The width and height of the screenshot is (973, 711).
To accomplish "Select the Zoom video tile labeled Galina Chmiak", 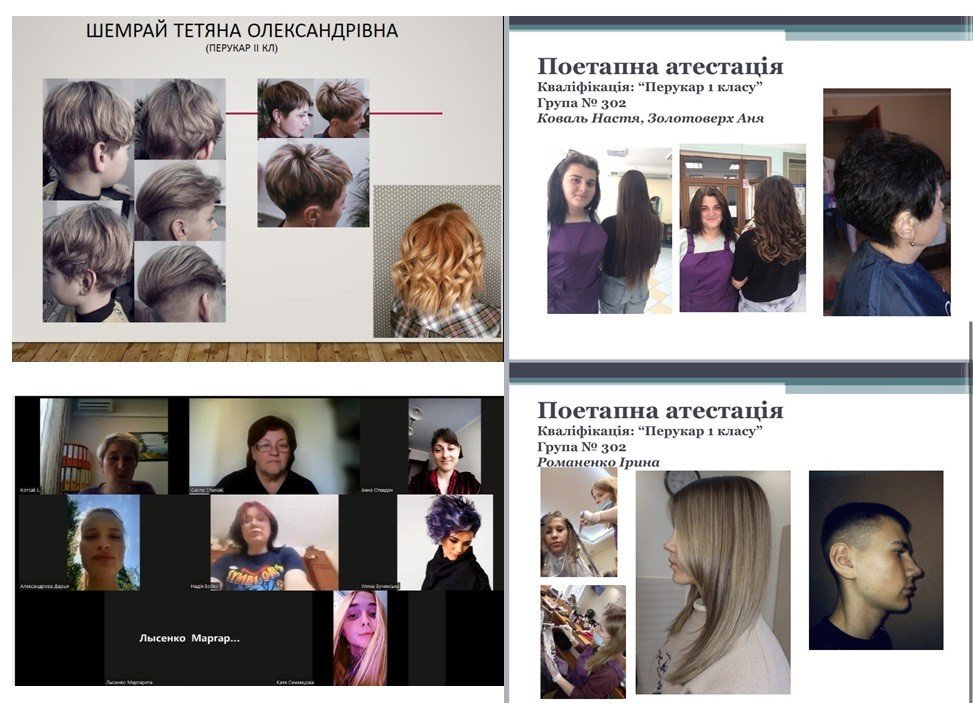I will [274, 446].
